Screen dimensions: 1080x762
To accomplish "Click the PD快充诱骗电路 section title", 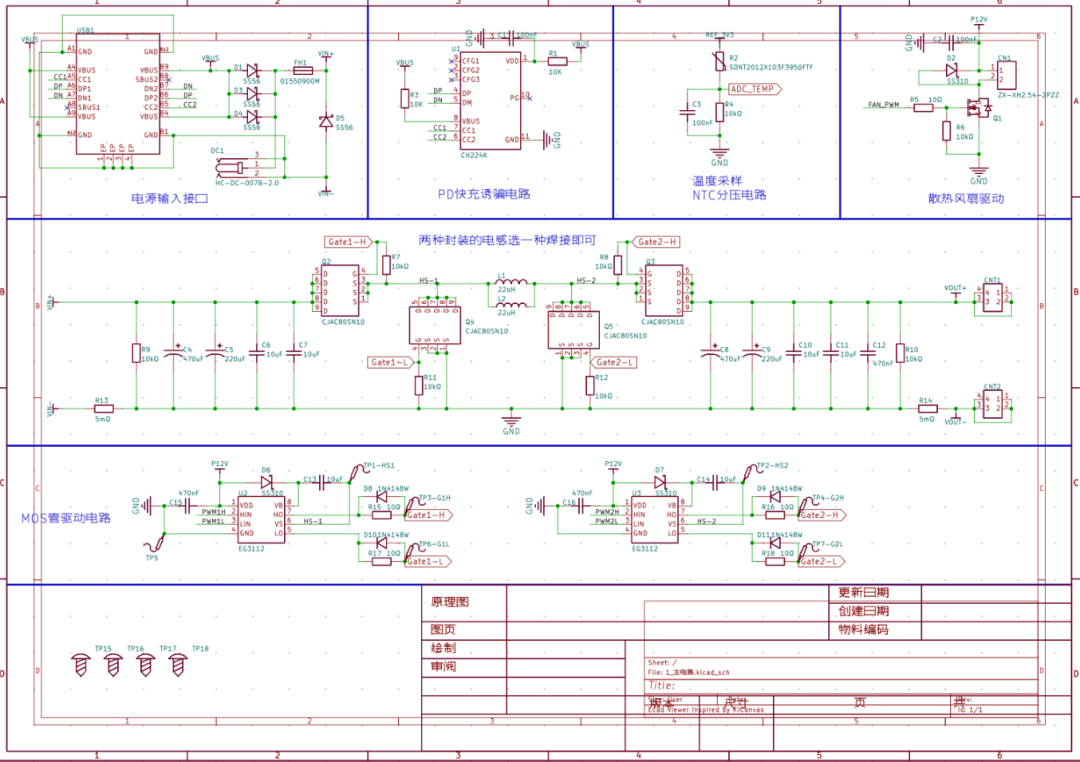I will 484,194.
